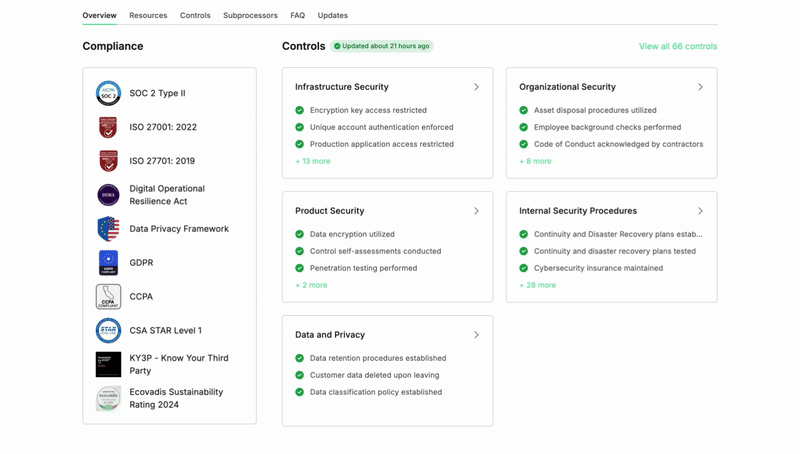
Task: Open Ecovadis Sustainability Rating 2024 entry
Action: click(x=176, y=398)
